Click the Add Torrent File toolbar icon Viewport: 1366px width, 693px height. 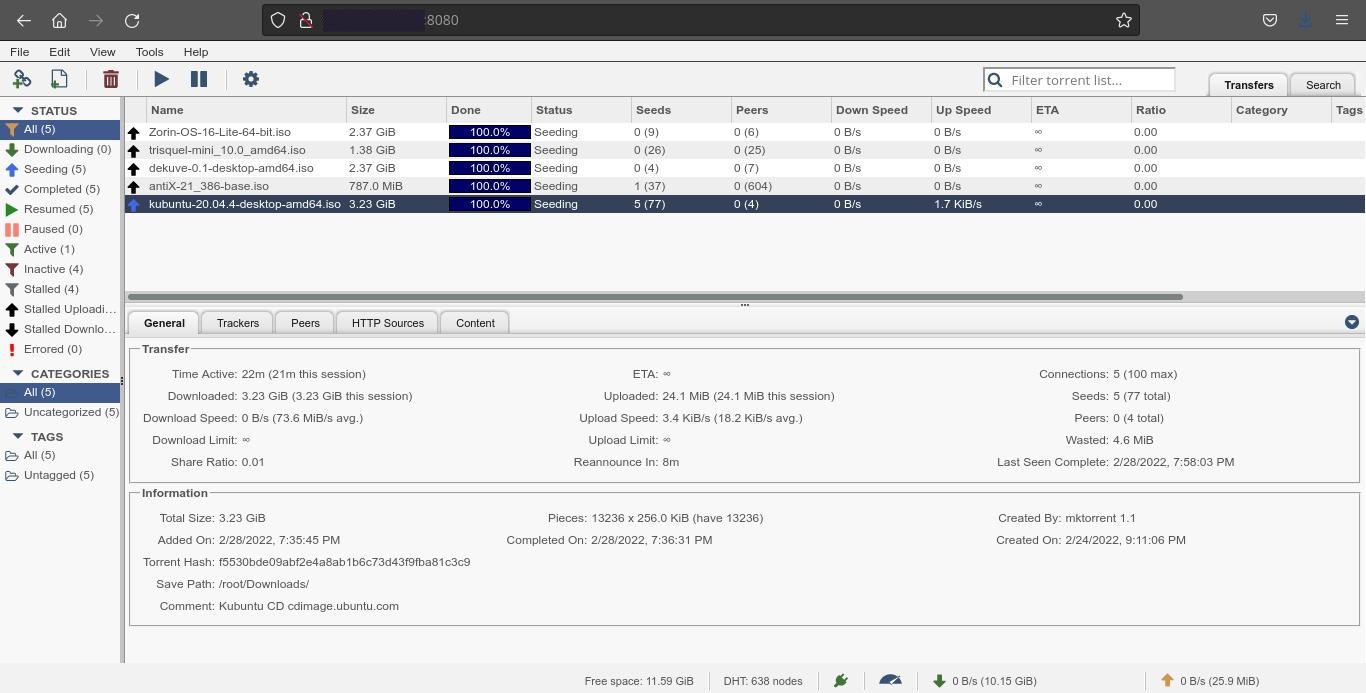[59, 79]
